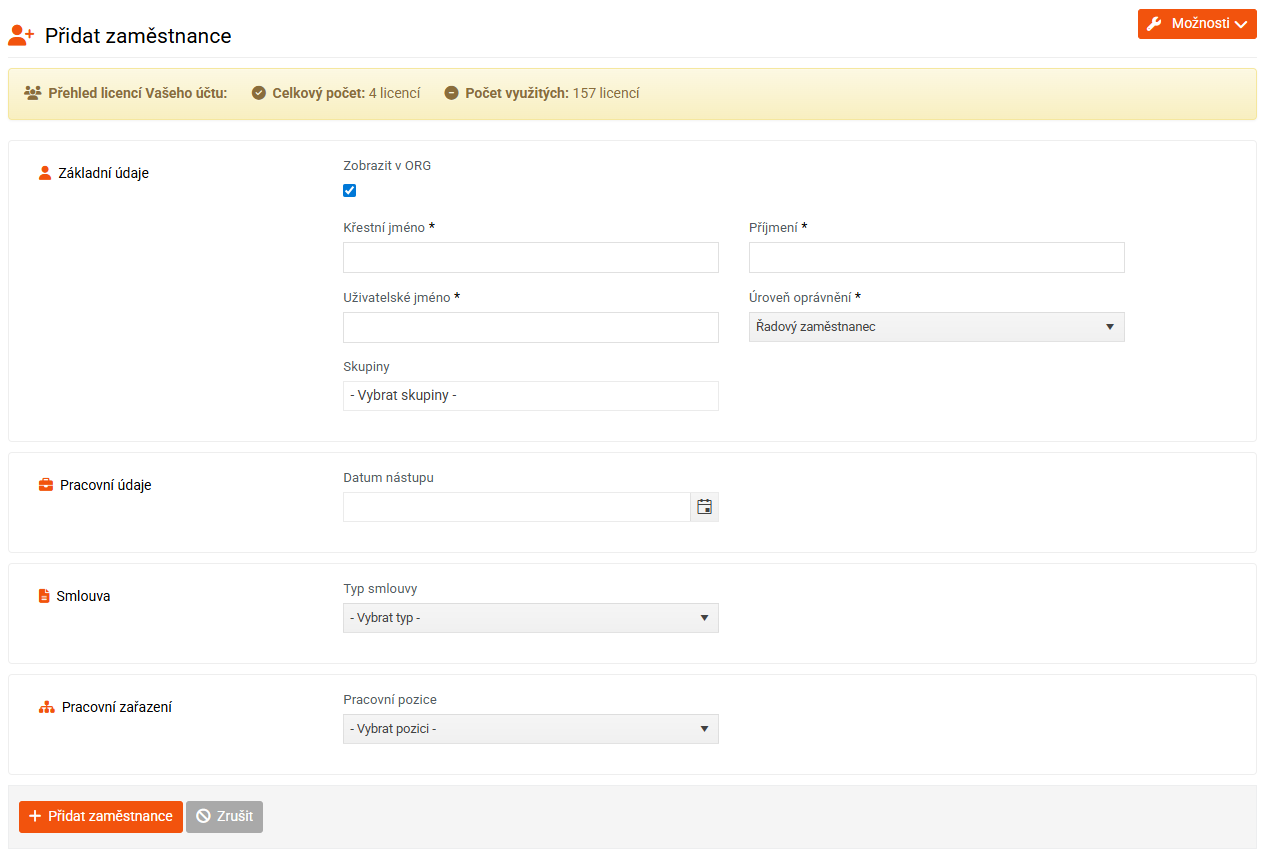Select the Uživatelské jméno input field

530,327
